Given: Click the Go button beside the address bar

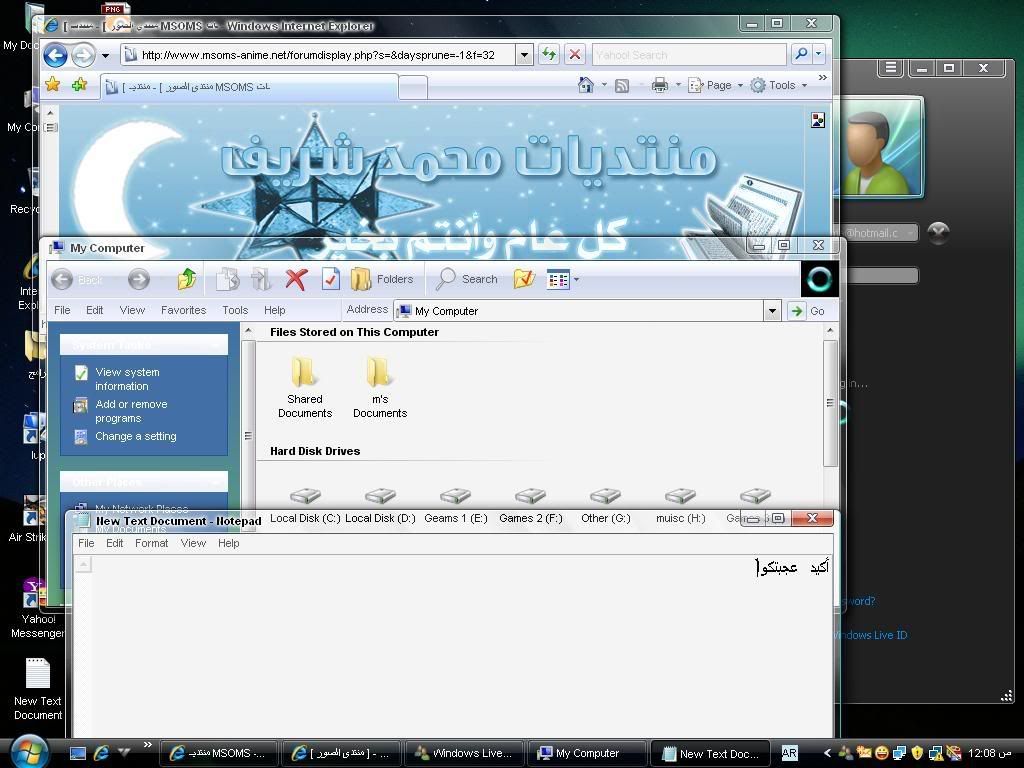Looking at the screenshot, I should [808, 311].
